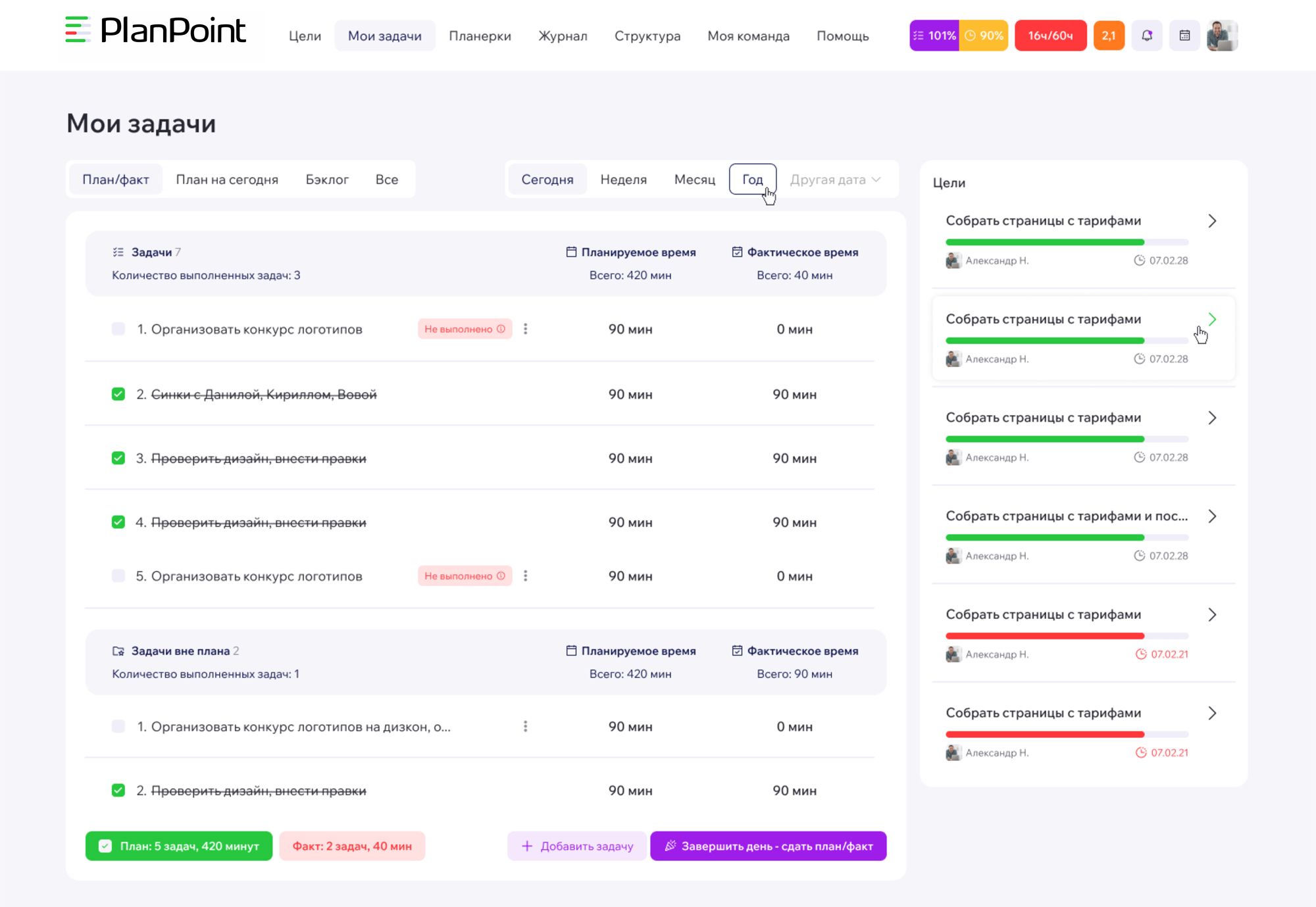Click 'Завершить день - сдать план/факт' button

click(x=768, y=846)
